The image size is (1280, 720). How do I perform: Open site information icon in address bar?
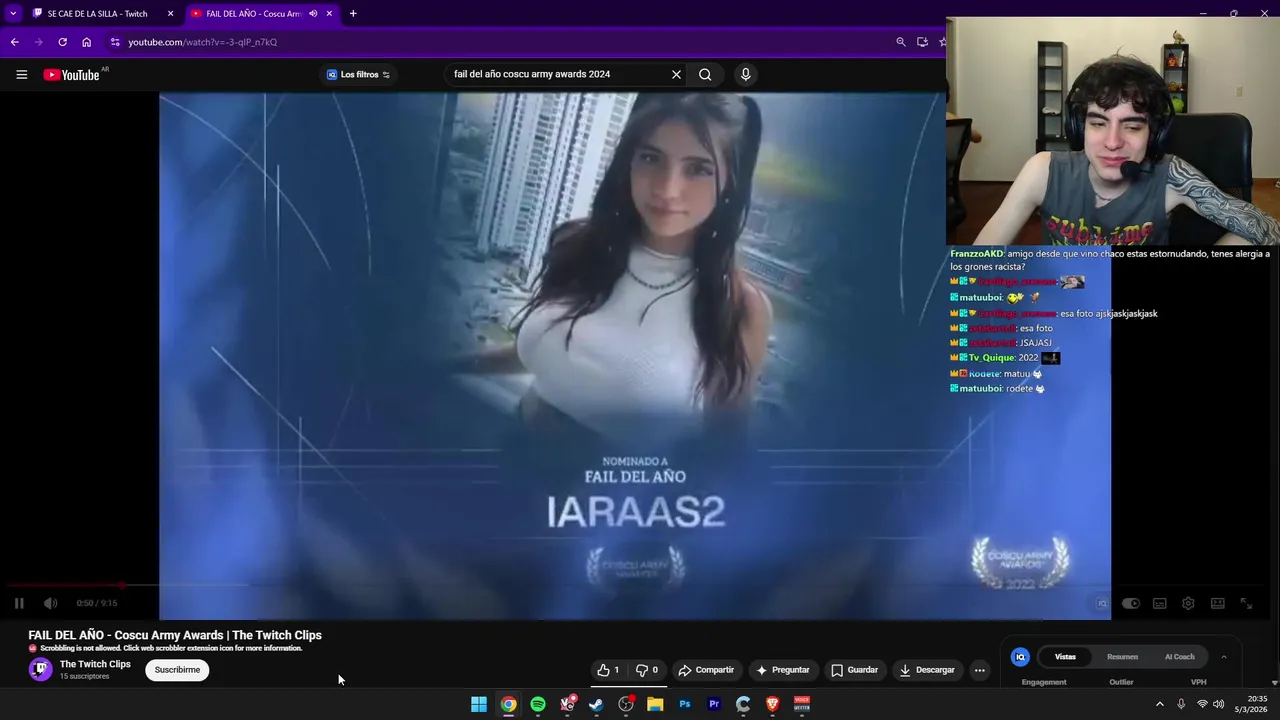(115, 42)
